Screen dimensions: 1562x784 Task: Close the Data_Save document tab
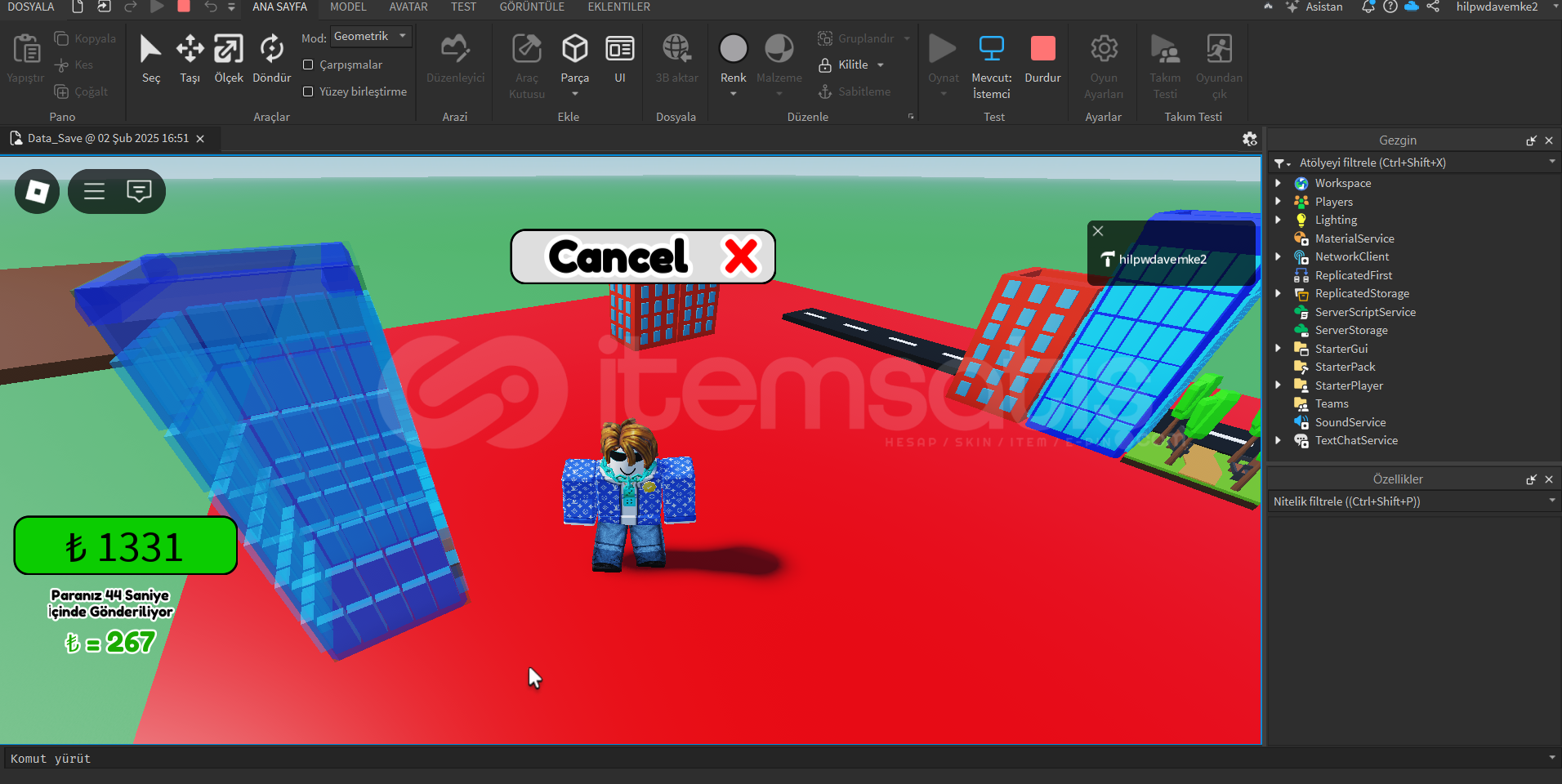point(200,139)
